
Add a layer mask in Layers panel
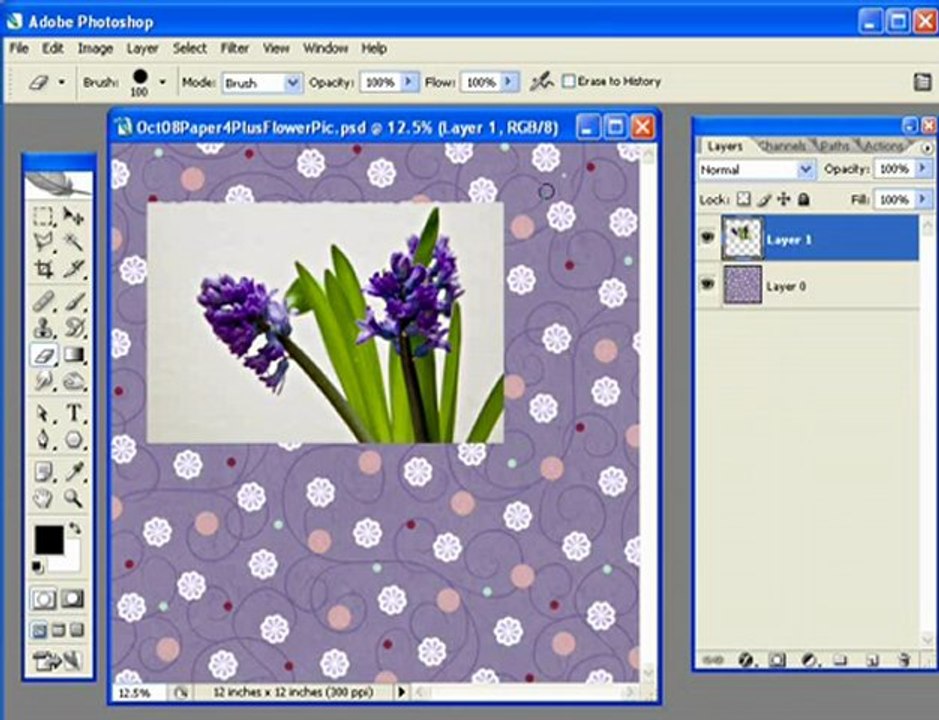click(x=777, y=660)
